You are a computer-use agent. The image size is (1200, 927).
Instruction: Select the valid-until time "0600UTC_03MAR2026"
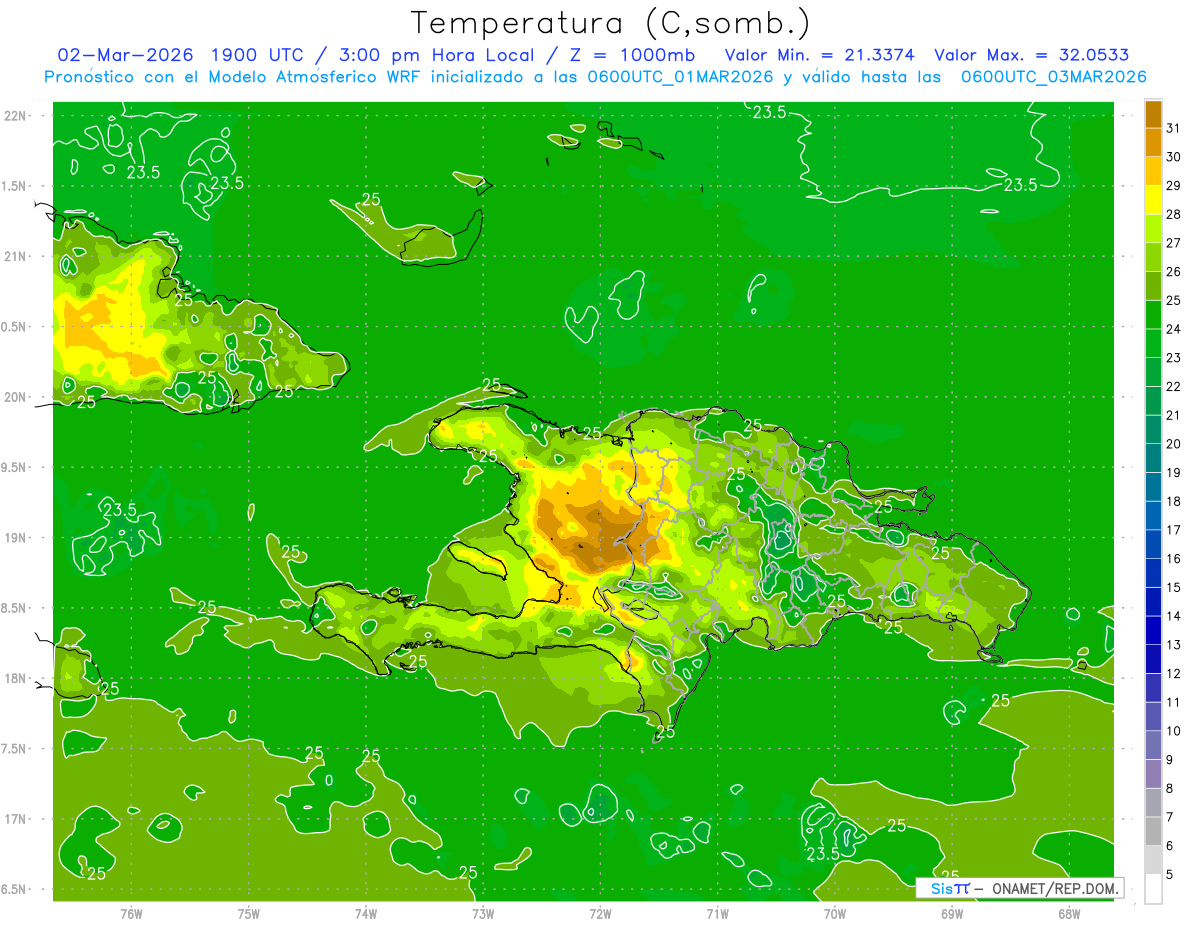(x=1053, y=76)
